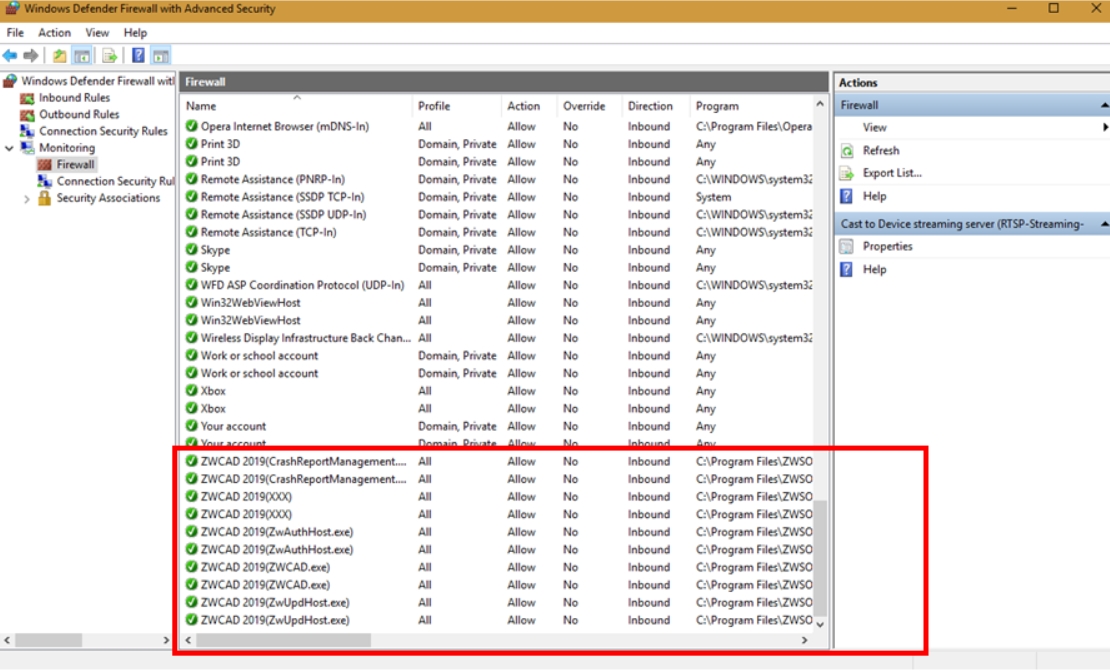Viewport: 1110px width, 671px height.
Task: Collapse the Cast to Device actions section
Action: tap(1104, 224)
